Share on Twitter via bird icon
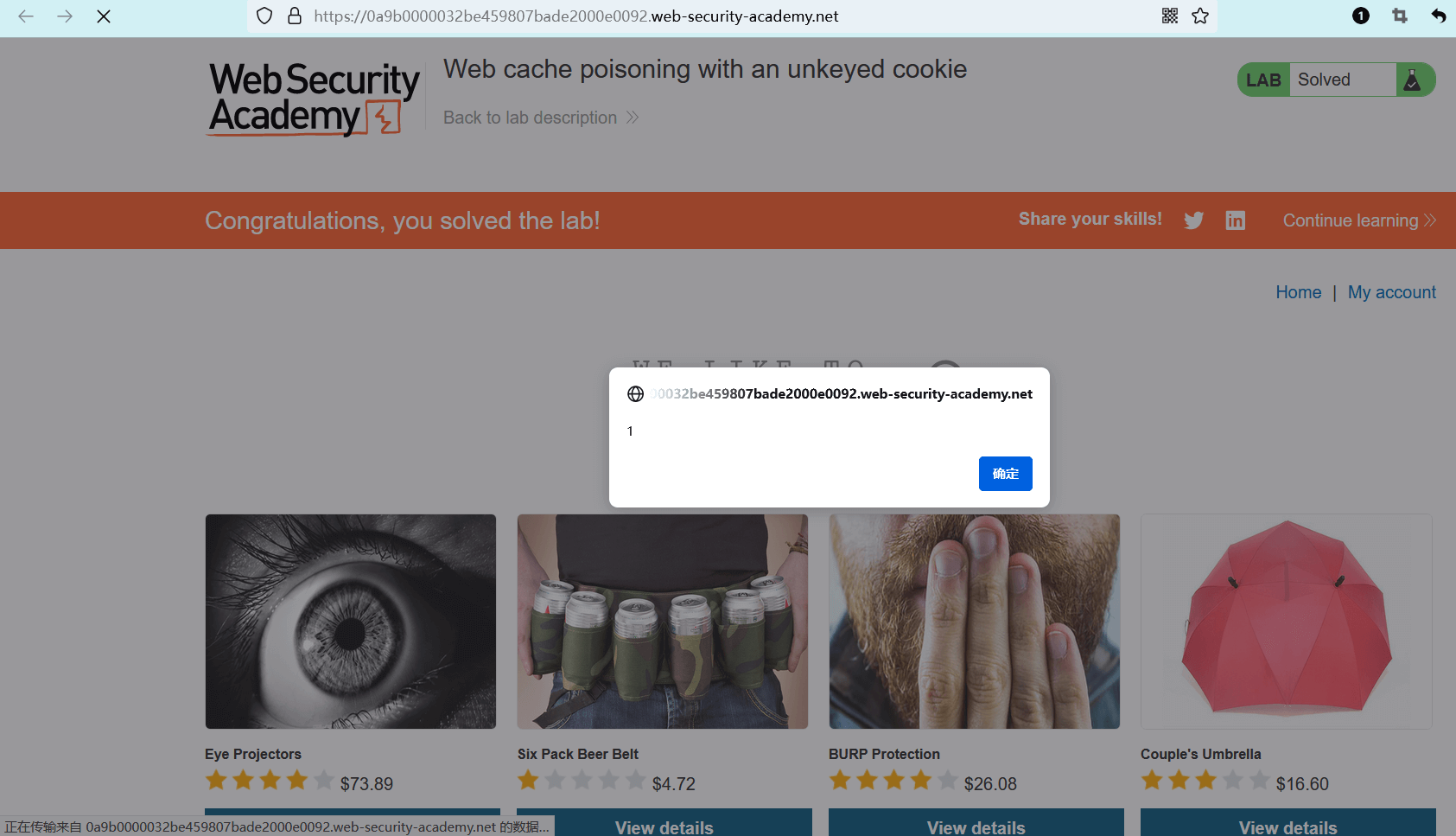The height and width of the screenshot is (836, 1456). [1194, 220]
